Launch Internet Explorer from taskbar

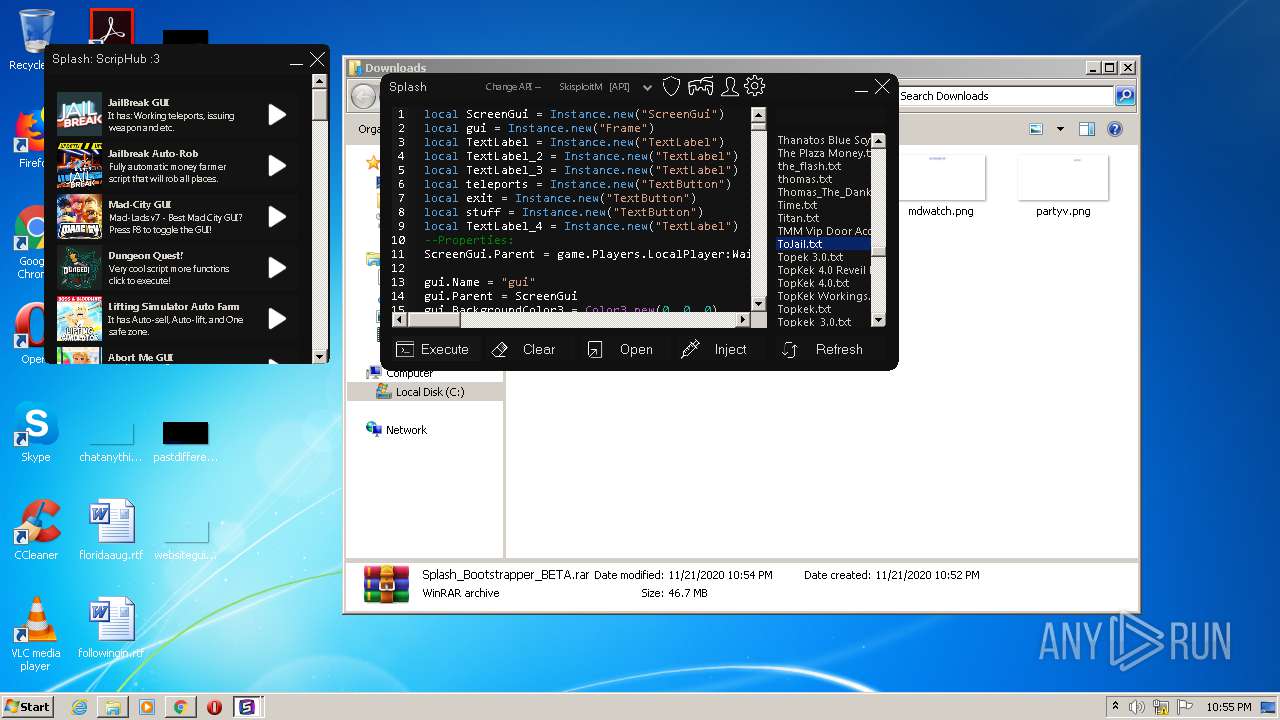pyautogui.click(x=79, y=707)
